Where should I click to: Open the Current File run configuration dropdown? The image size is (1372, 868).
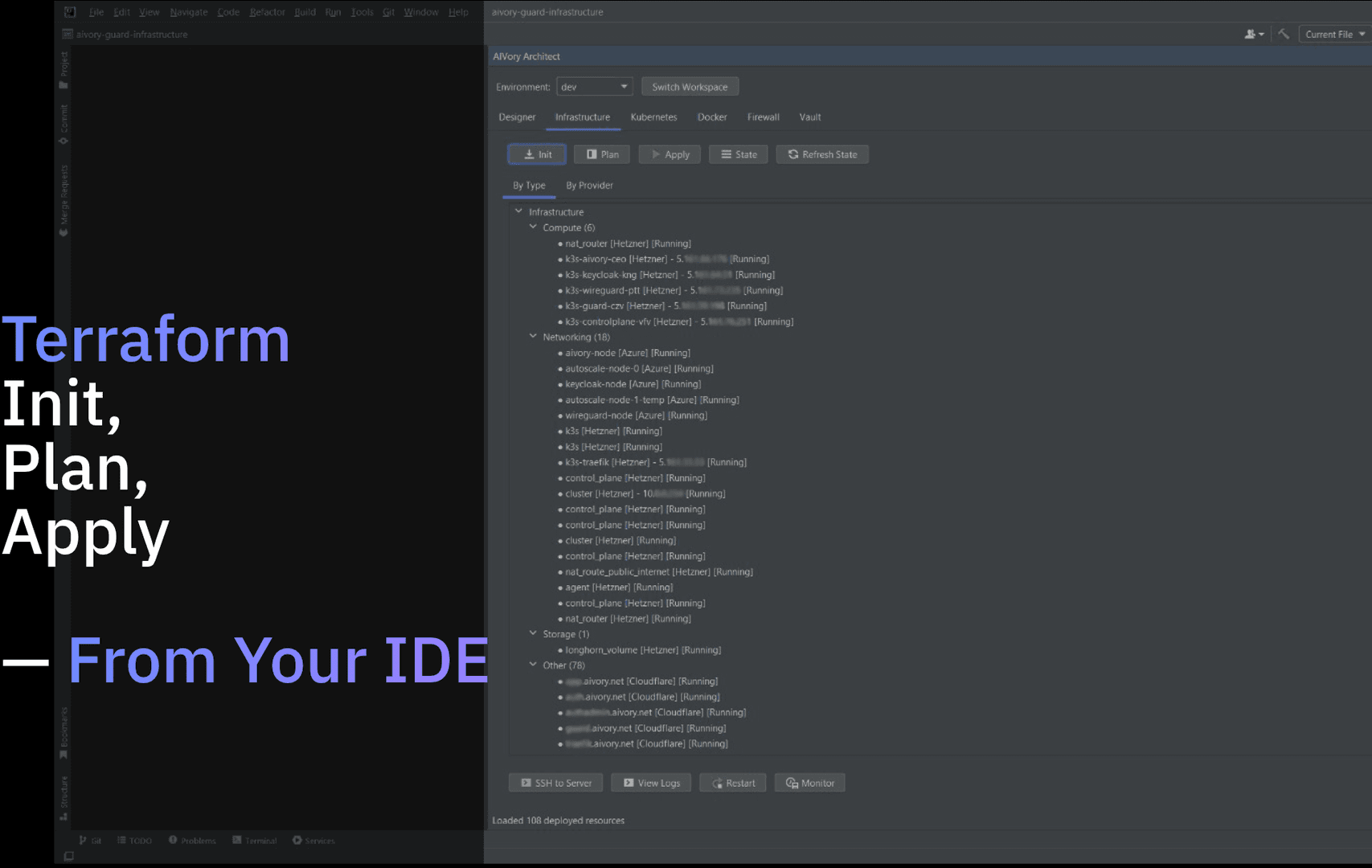tap(1334, 35)
